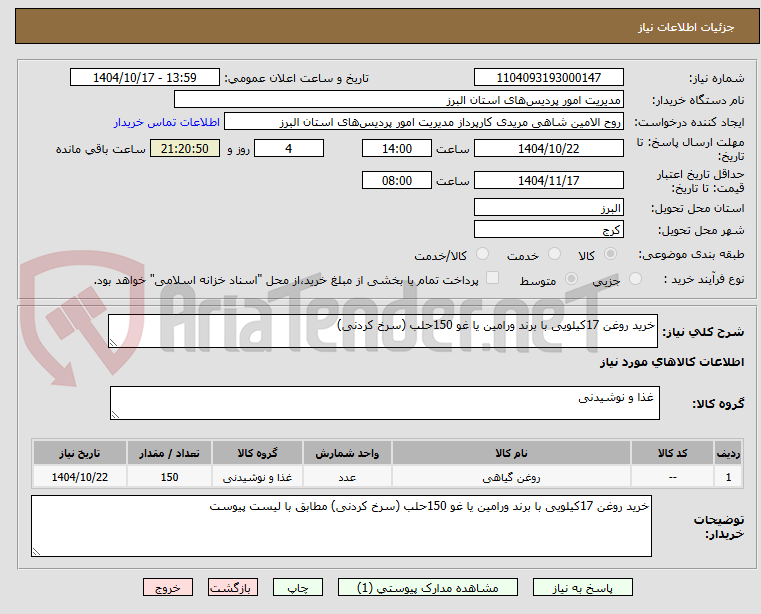Click the ردیف column header

[x=728, y=453]
